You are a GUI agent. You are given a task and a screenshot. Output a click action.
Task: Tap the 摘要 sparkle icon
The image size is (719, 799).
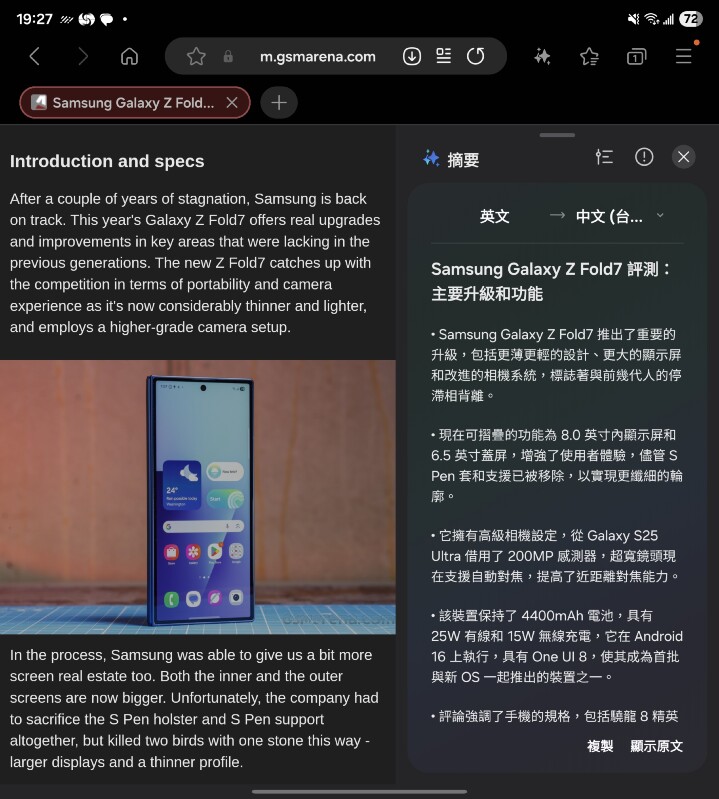431,158
